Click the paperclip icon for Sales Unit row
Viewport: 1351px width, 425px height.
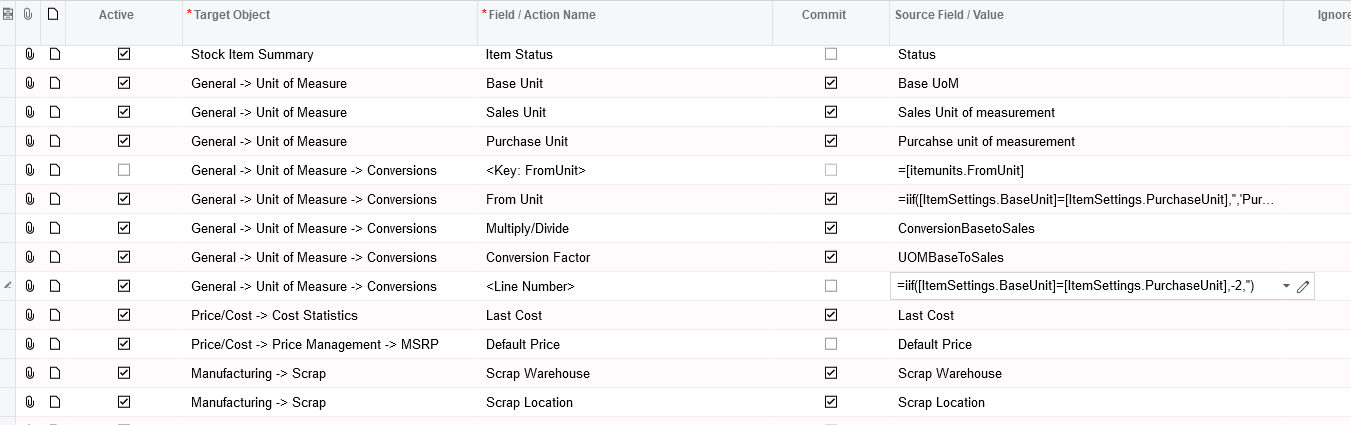30,112
